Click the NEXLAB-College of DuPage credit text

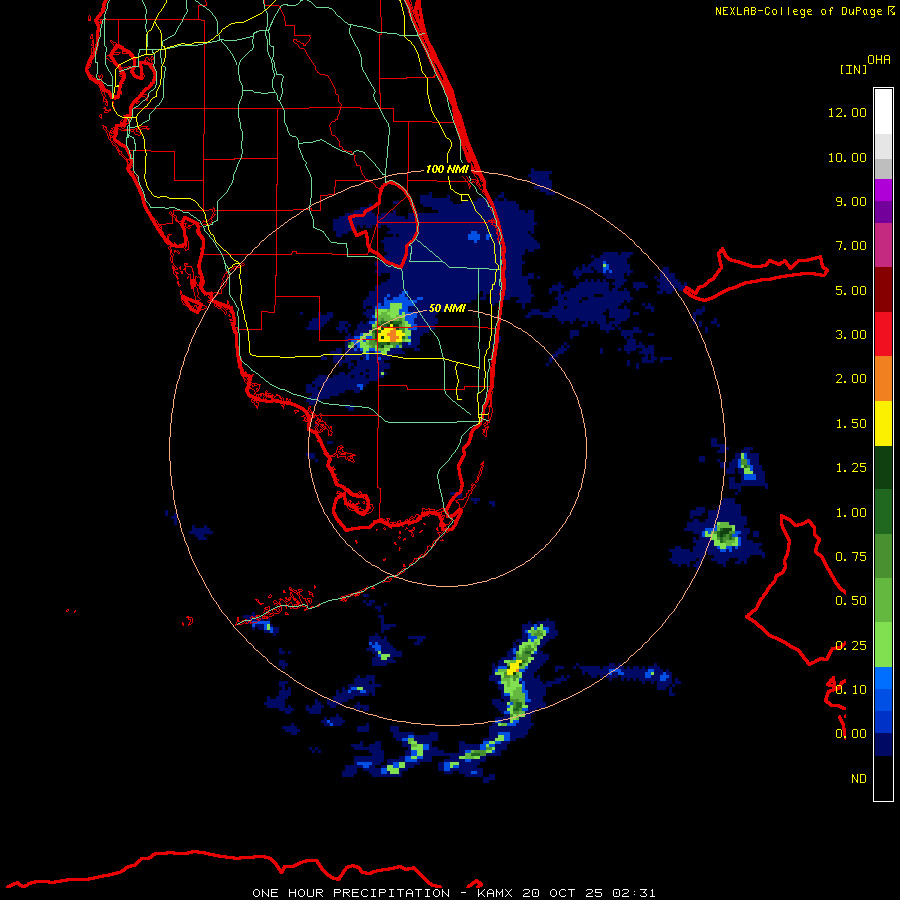click(798, 11)
